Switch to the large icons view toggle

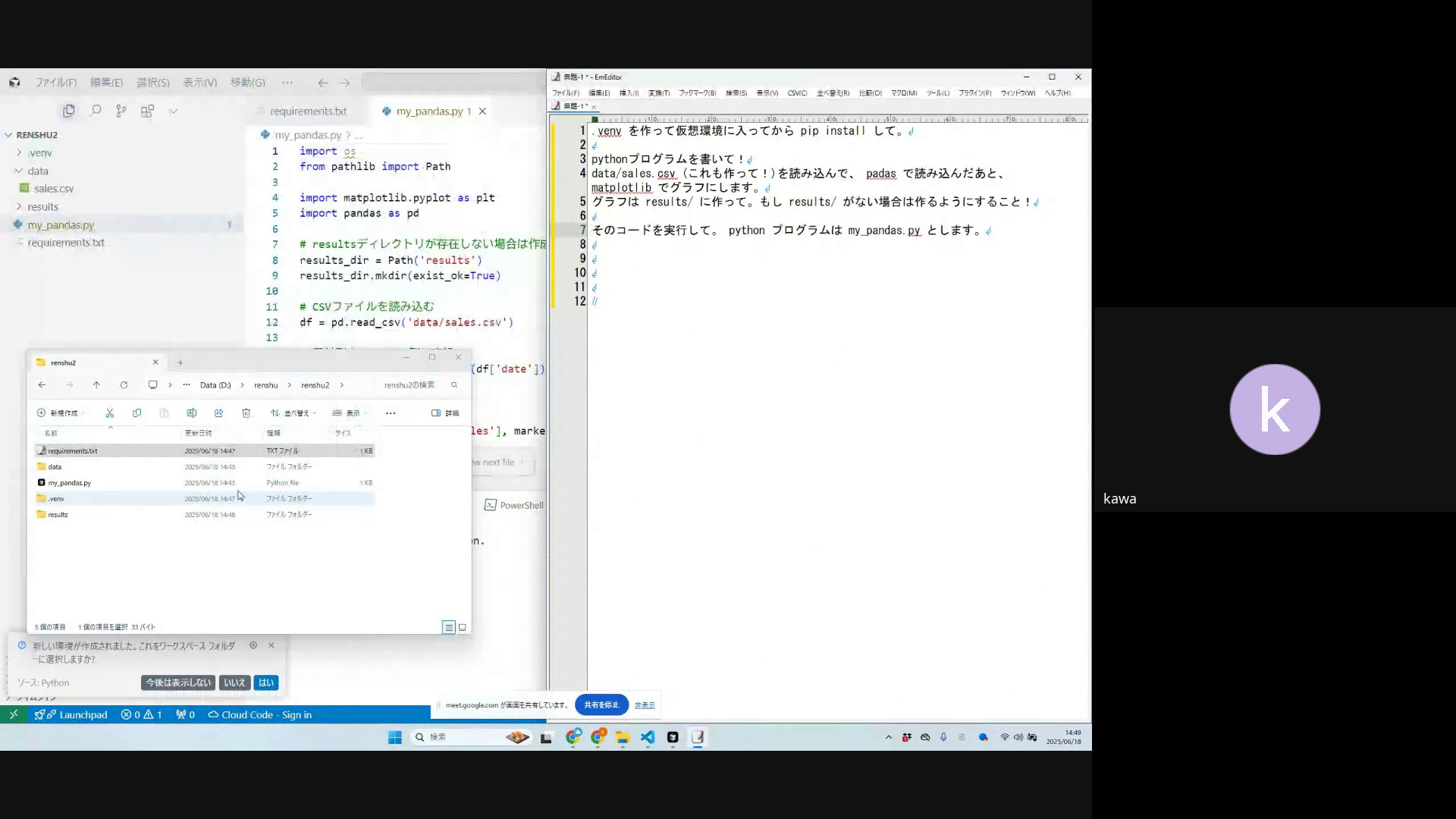[463, 627]
